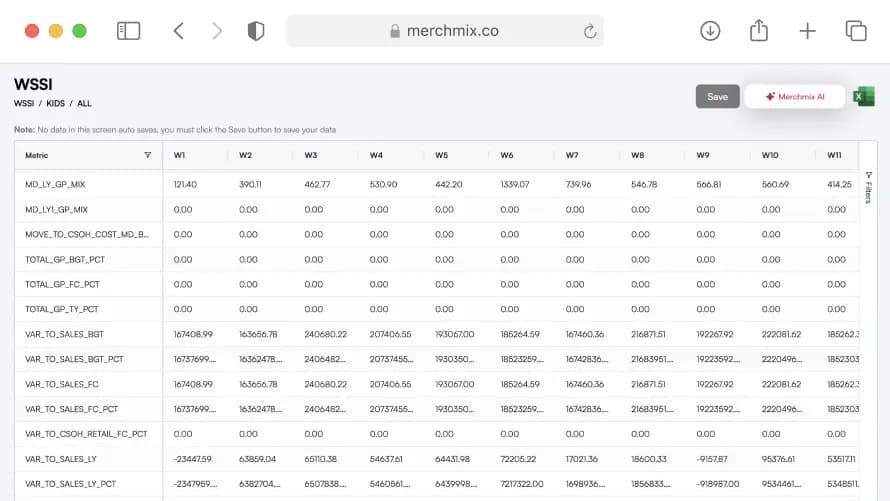Click the browser forward arrow
The height and width of the screenshot is (501, 890).
pyautogui.click(x=217, y=31)
